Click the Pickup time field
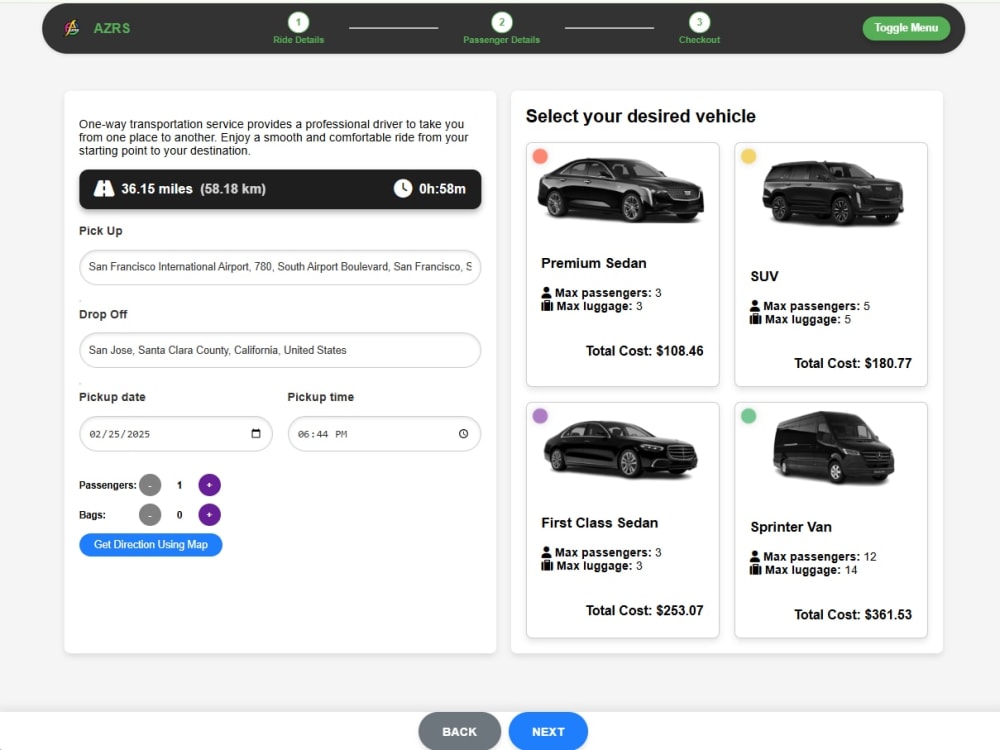This screenshot has width=1000, height=750. pyautogui.click(x=384, y=434)
